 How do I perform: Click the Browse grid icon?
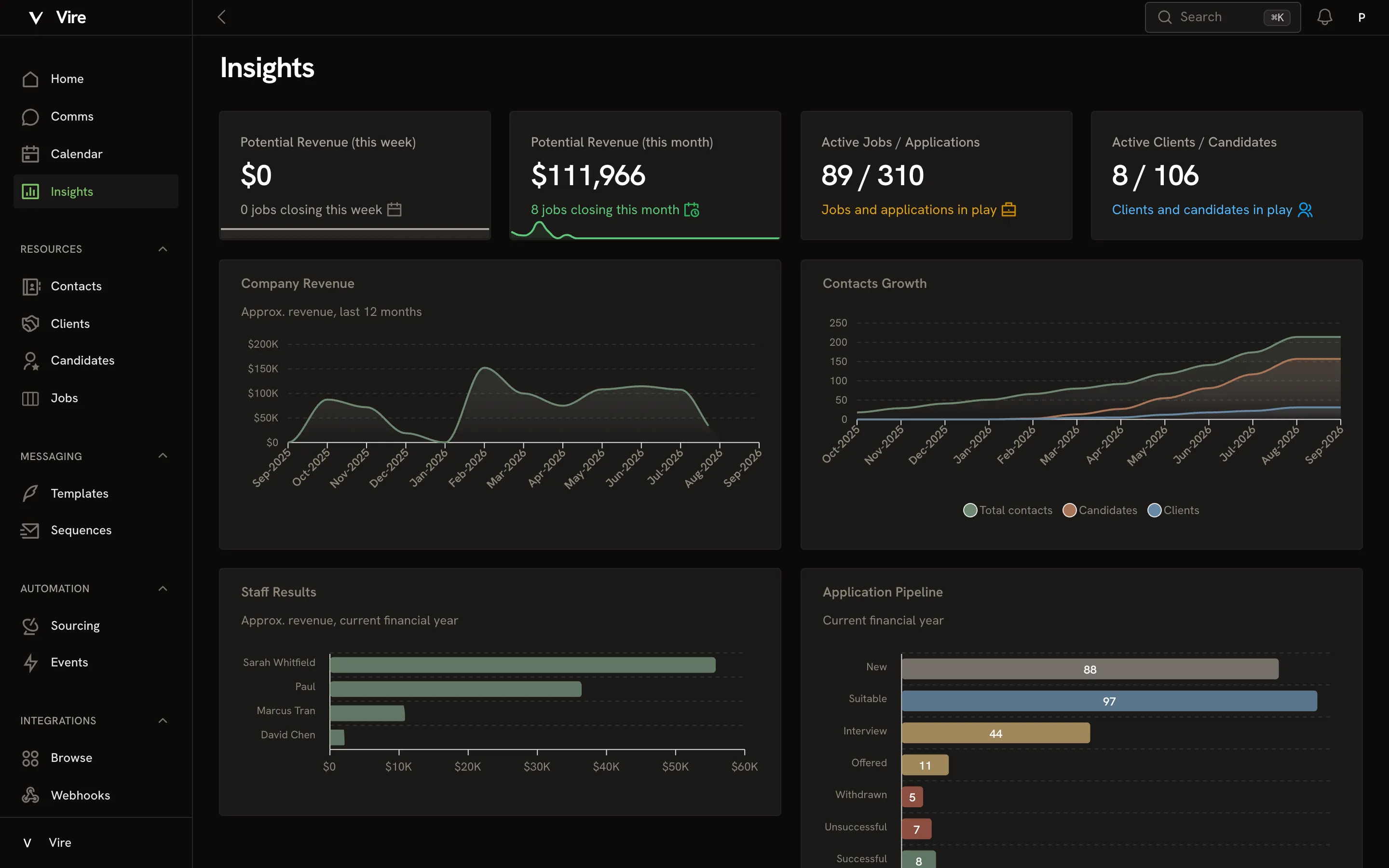click(30, 758)
